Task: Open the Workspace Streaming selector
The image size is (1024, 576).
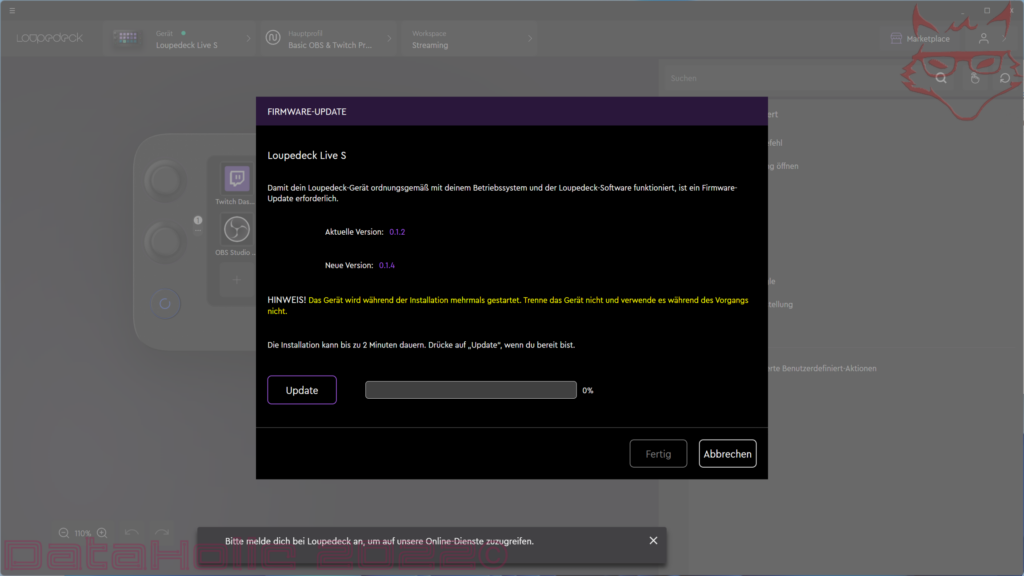Action: [470, 39]
